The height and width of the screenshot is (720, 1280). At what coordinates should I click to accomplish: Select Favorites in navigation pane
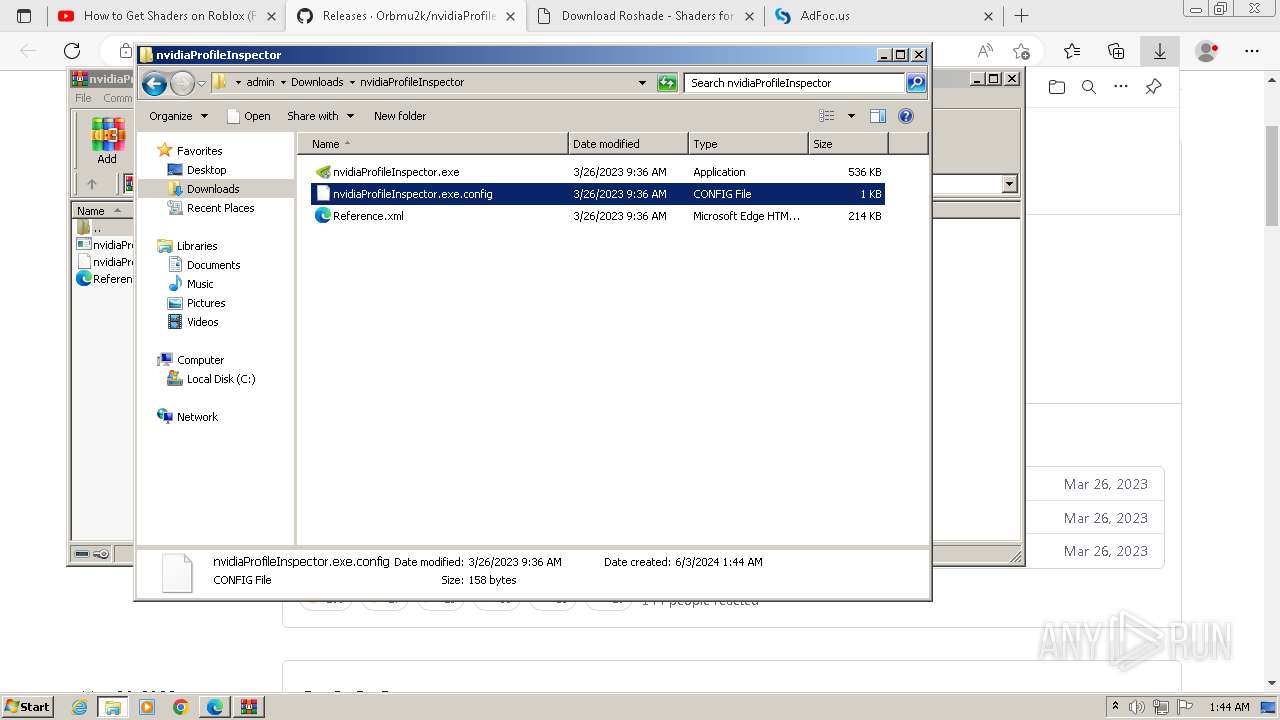tap(199, 151)
